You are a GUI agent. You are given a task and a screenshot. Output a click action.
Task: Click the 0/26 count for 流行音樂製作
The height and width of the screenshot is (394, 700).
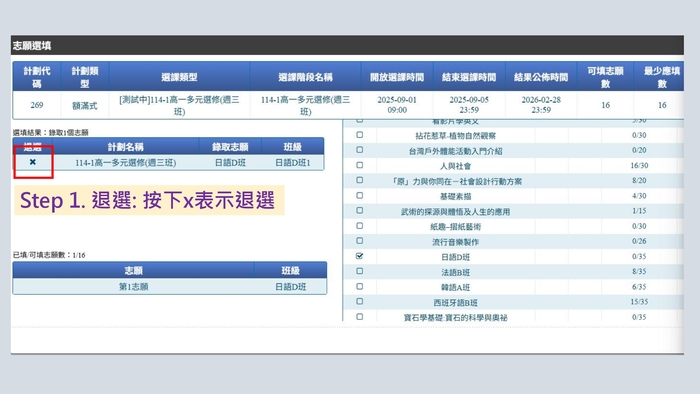[x=639, y=241]
